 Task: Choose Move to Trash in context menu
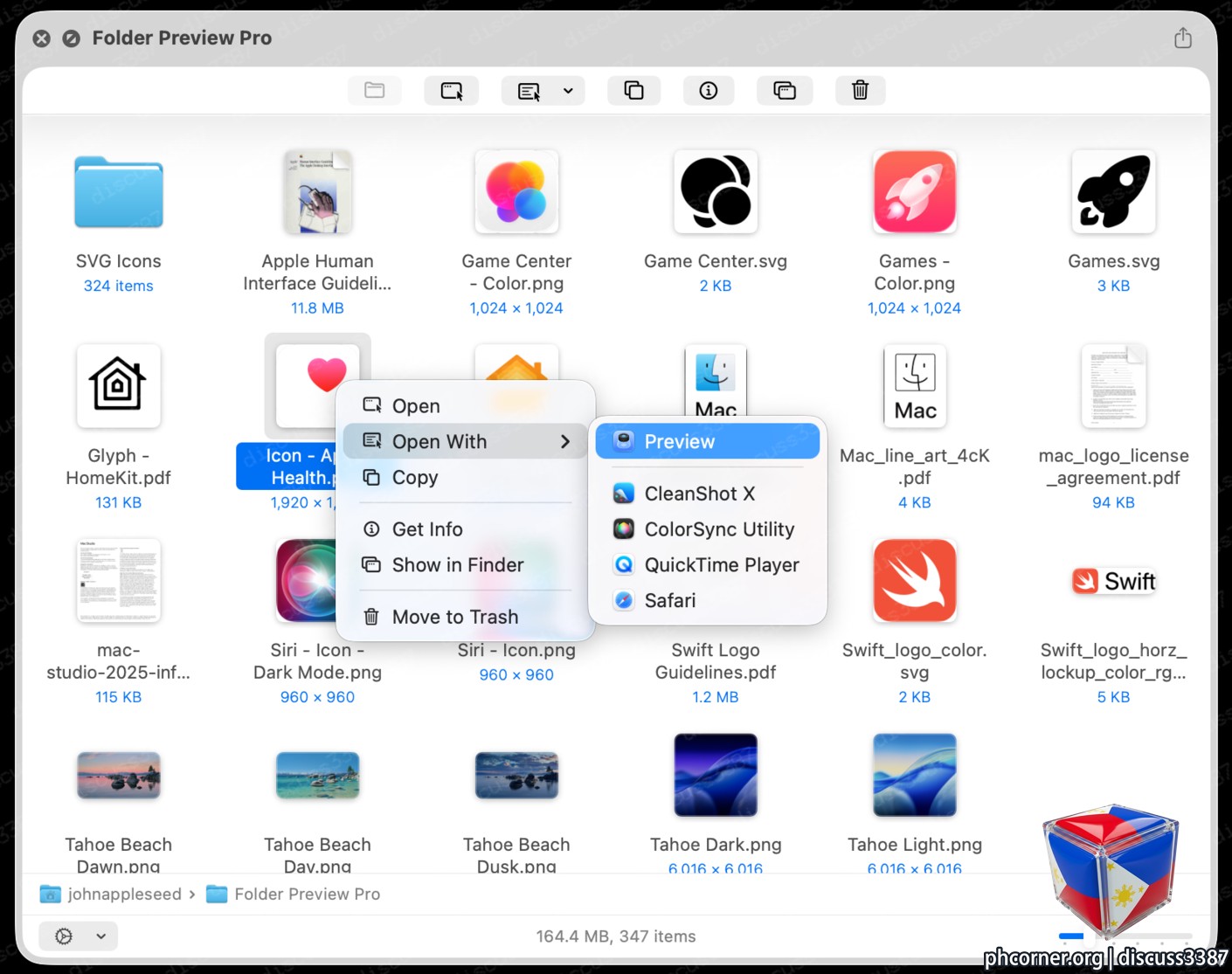tap(465, 617)
